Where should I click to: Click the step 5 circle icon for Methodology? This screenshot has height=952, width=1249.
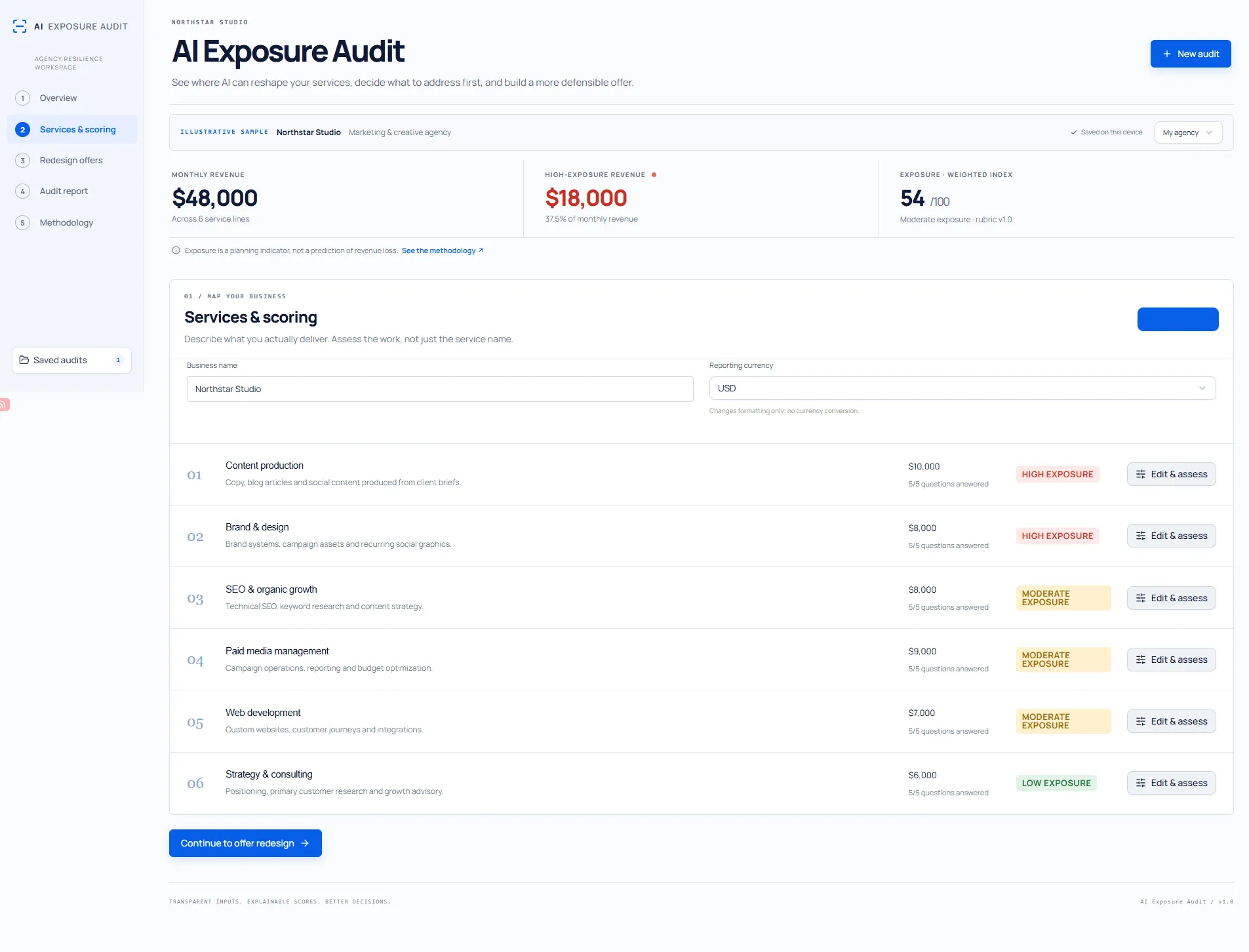[x=22, y=223]
